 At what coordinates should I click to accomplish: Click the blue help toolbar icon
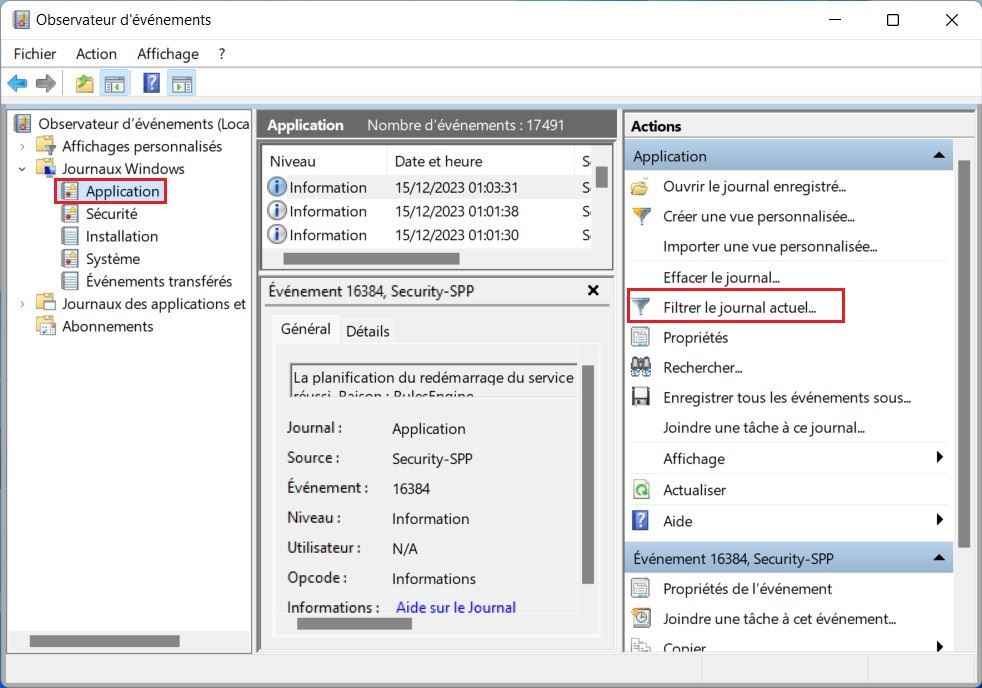152,84
